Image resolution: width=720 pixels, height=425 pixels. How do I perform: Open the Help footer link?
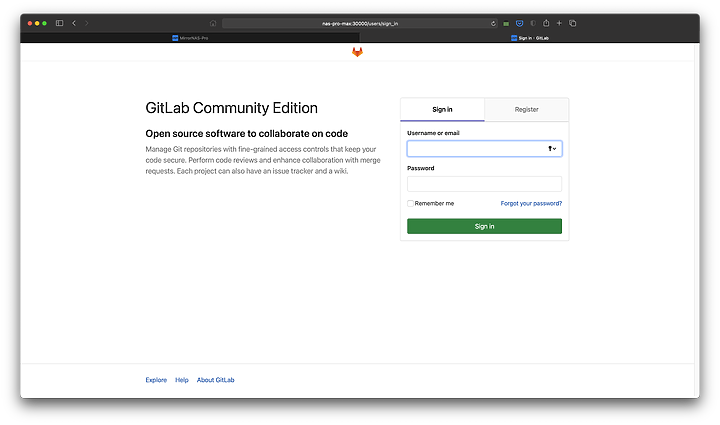point(182,380)
